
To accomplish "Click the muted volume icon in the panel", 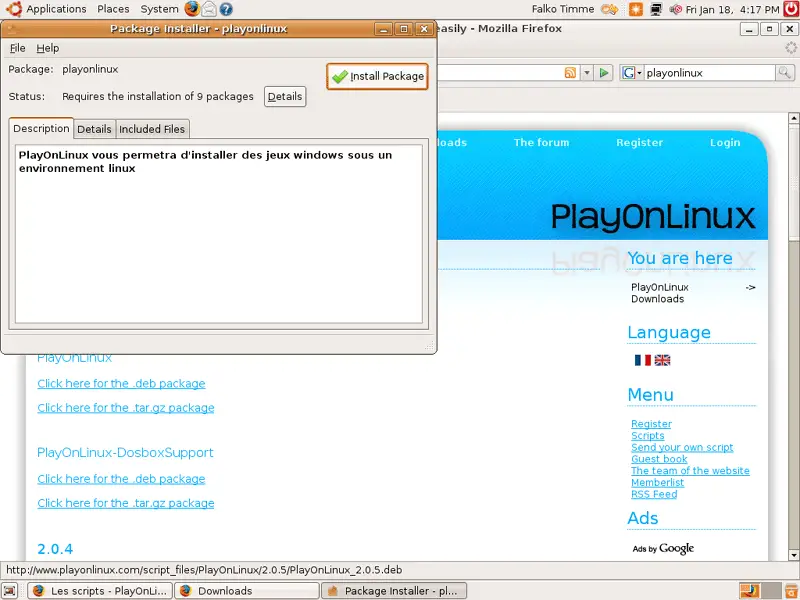I will pyautogui.click(x=676, y=9).
